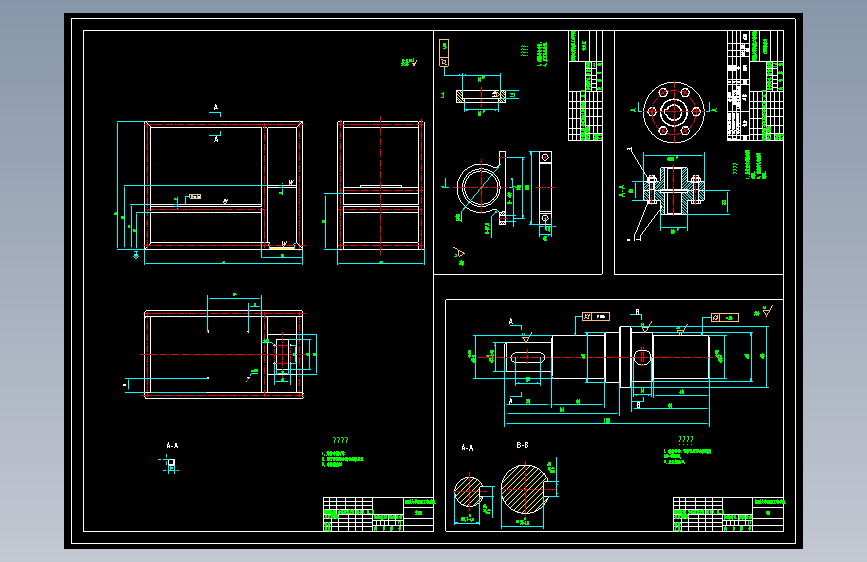The width and height of the screenshot is (867, 562).
Task: Click the round flange view with six bolt holes
Action: (674, 112)
